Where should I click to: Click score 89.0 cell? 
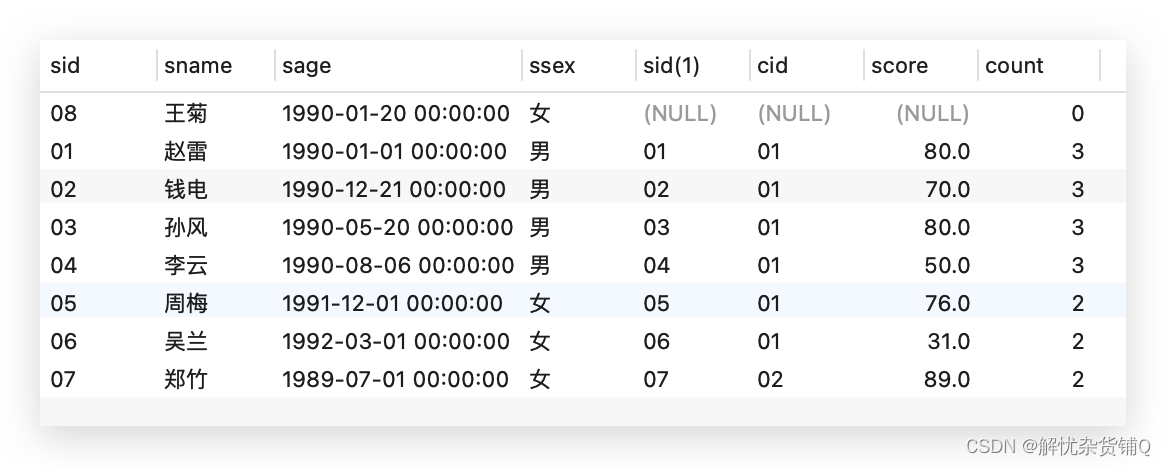[947, 379]
